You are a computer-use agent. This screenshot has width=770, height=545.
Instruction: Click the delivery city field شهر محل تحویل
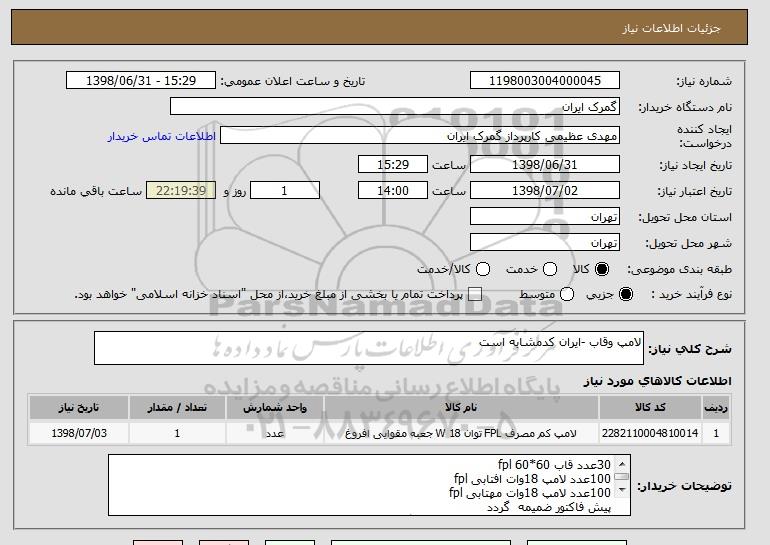545,243
